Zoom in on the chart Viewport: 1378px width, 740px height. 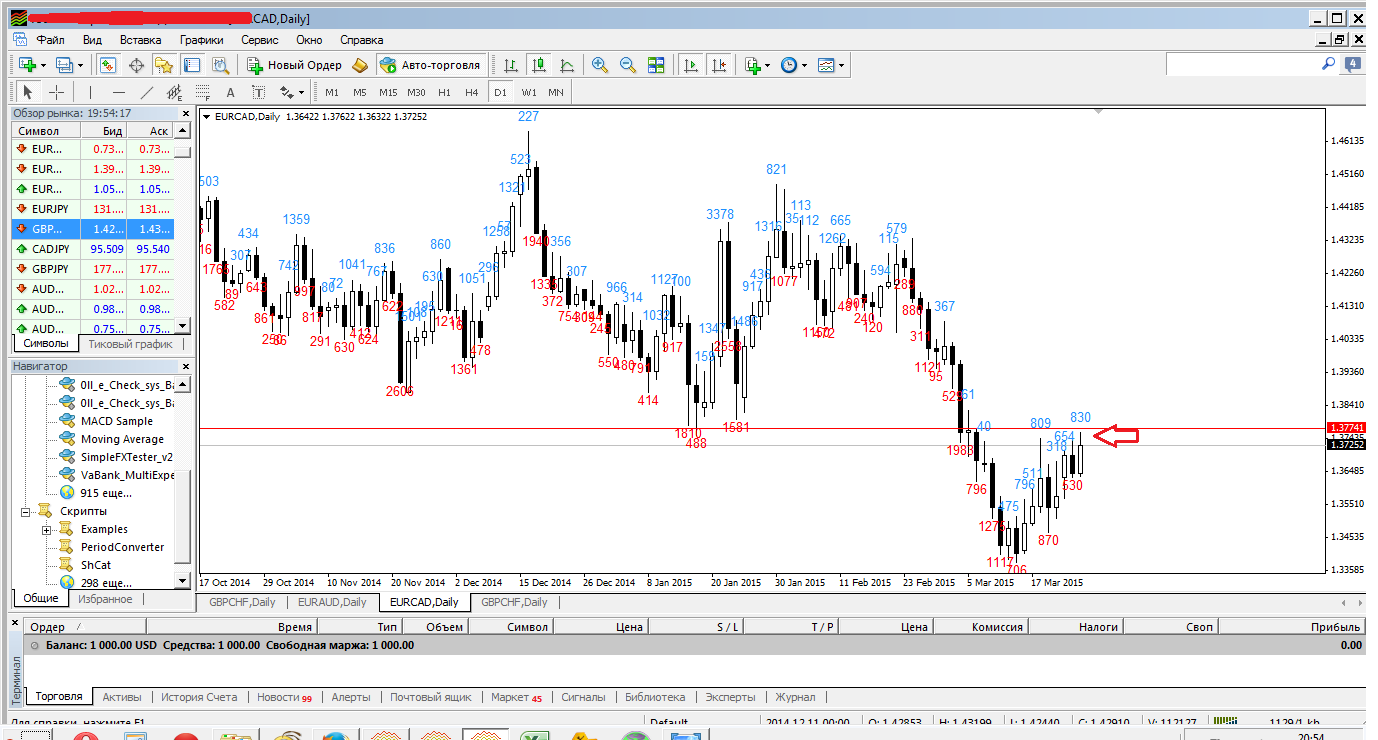pos(600,65)
